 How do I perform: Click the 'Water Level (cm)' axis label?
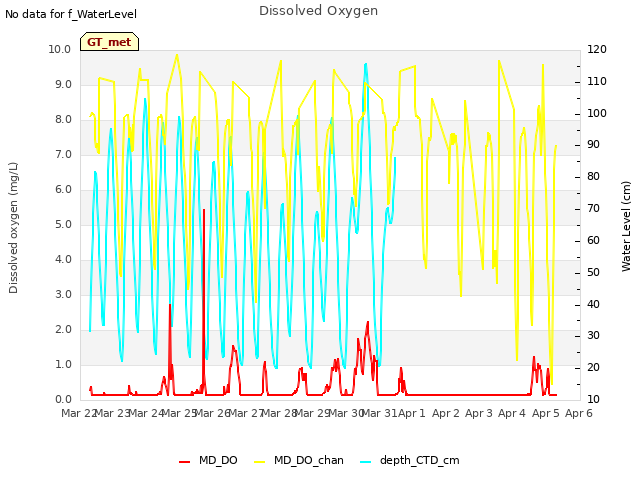626,227
